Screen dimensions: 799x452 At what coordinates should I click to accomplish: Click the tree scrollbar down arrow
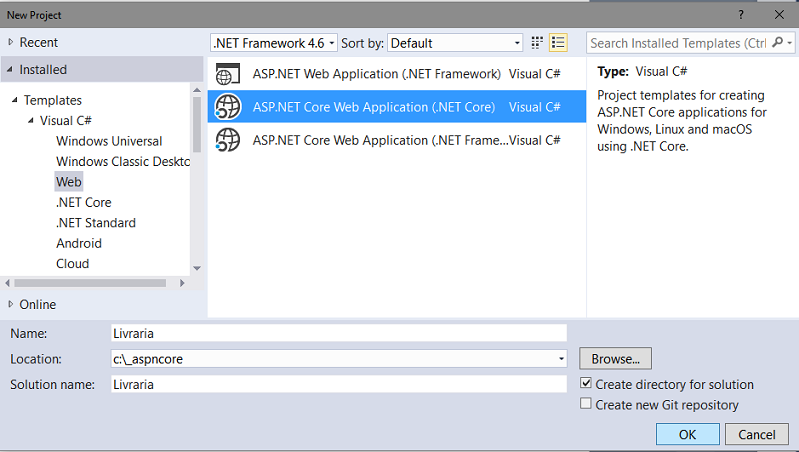pyautogui.click(x=197, y=269)
